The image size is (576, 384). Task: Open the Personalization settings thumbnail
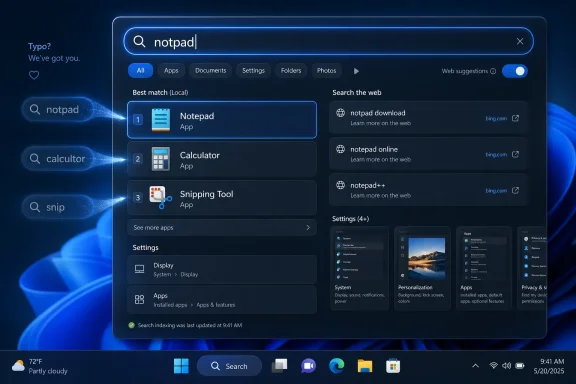point(422,268)
